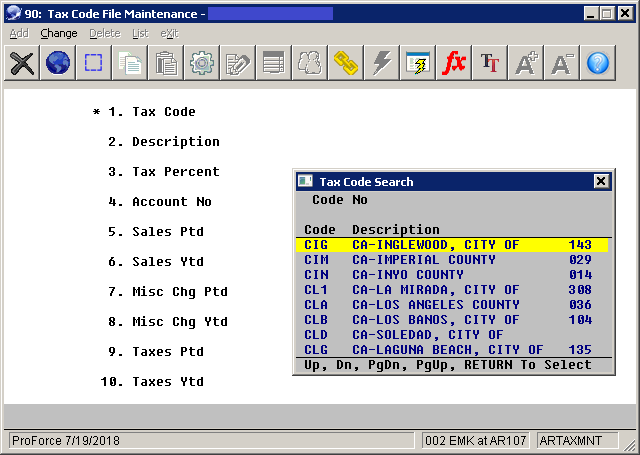This screenshot has width=640, height=455.
Task: Select the CIN CA-INYO COUNTY row
Action: point(452,275)
